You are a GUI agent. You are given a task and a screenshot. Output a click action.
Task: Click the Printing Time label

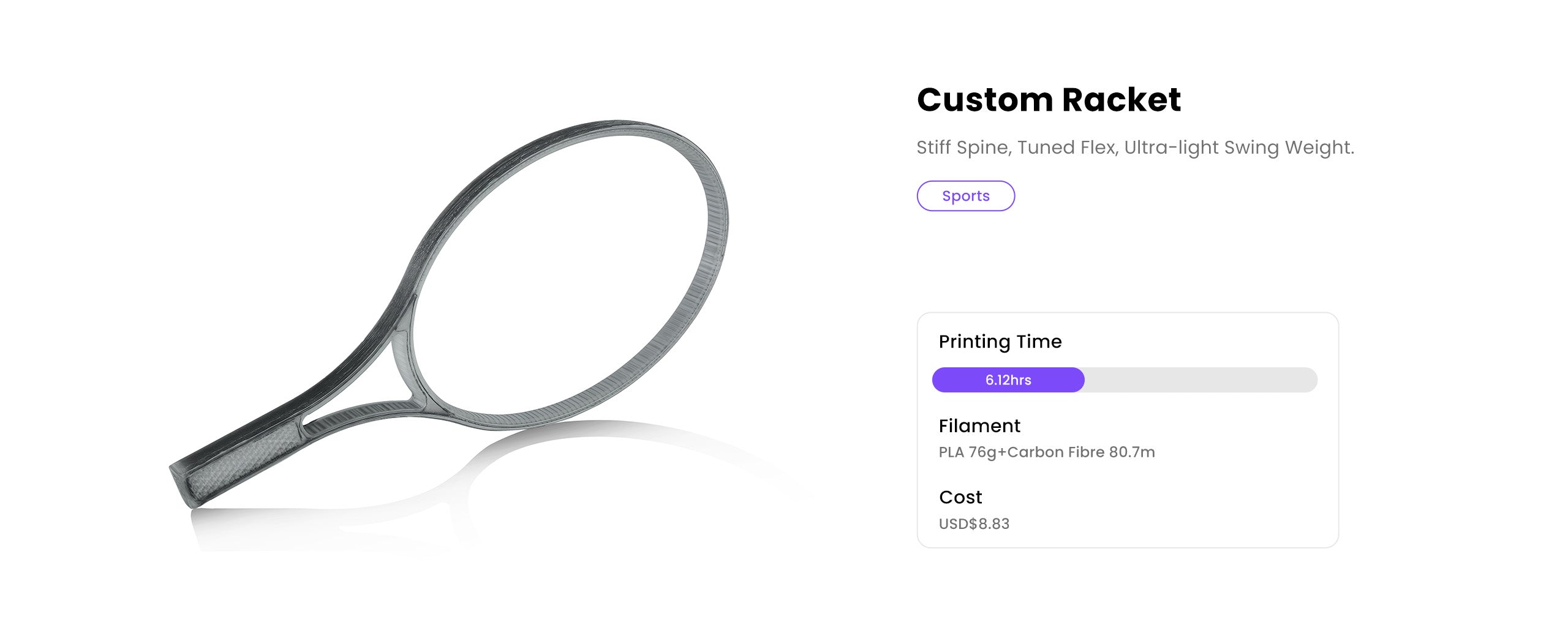click(1000, 342)
